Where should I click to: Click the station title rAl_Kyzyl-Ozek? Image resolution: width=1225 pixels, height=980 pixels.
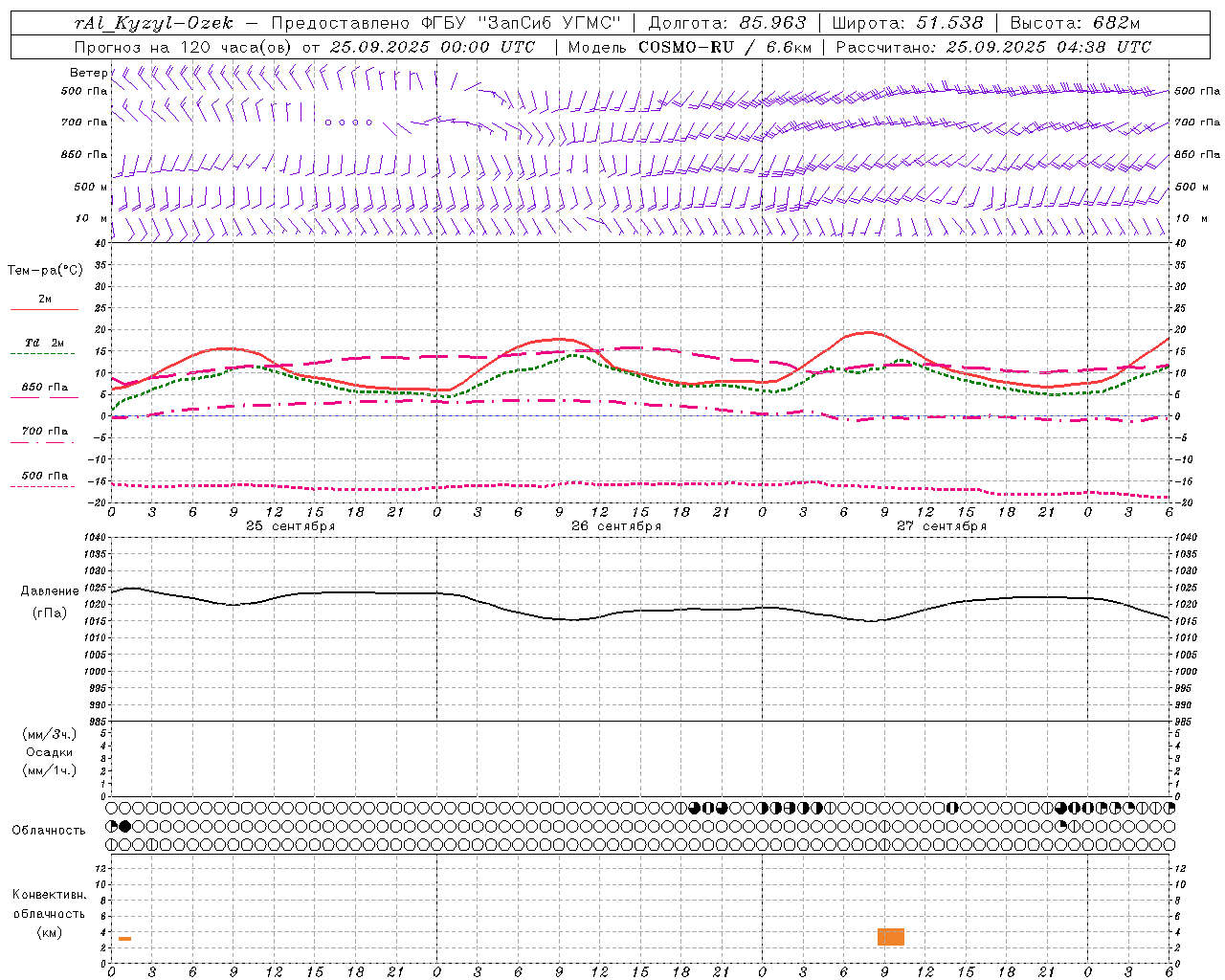[153, 23]
